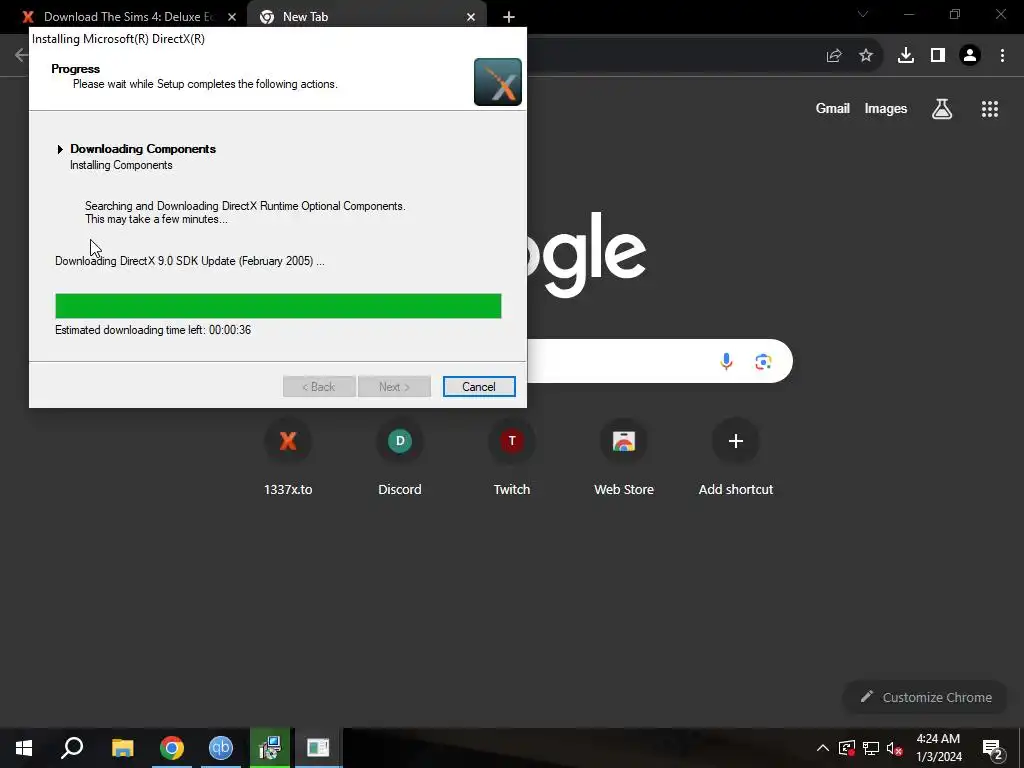Open Customize Chrome

pos(927,697)
